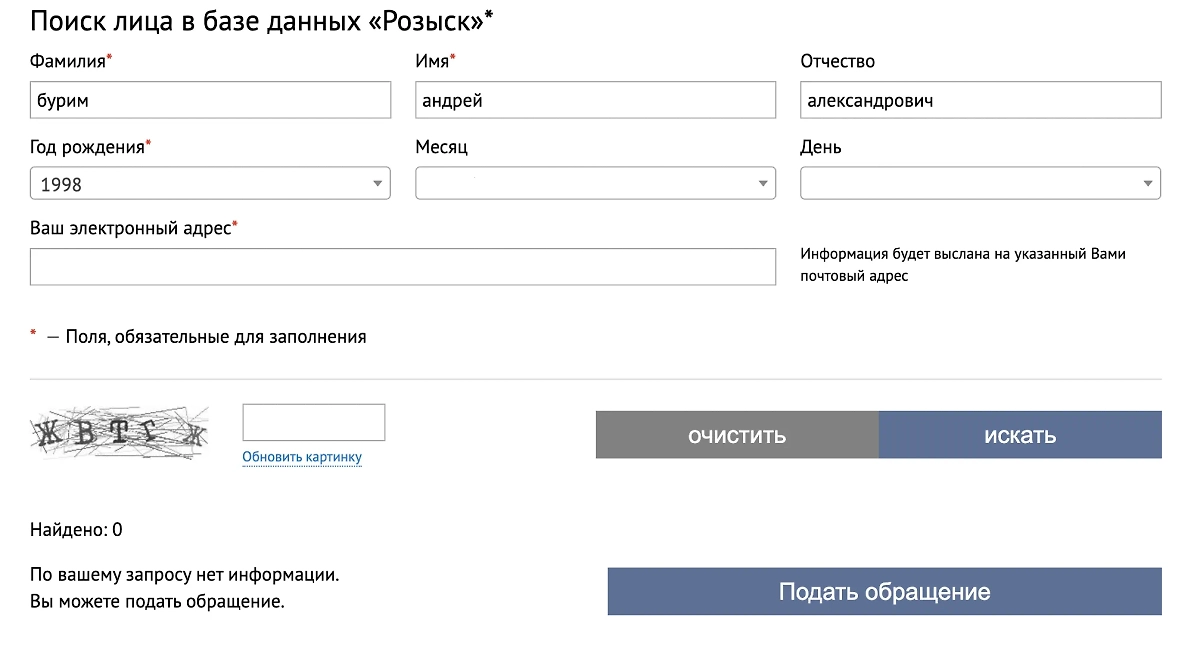
Task: Click the Имя label text above the field
Action: coord(433,61)
